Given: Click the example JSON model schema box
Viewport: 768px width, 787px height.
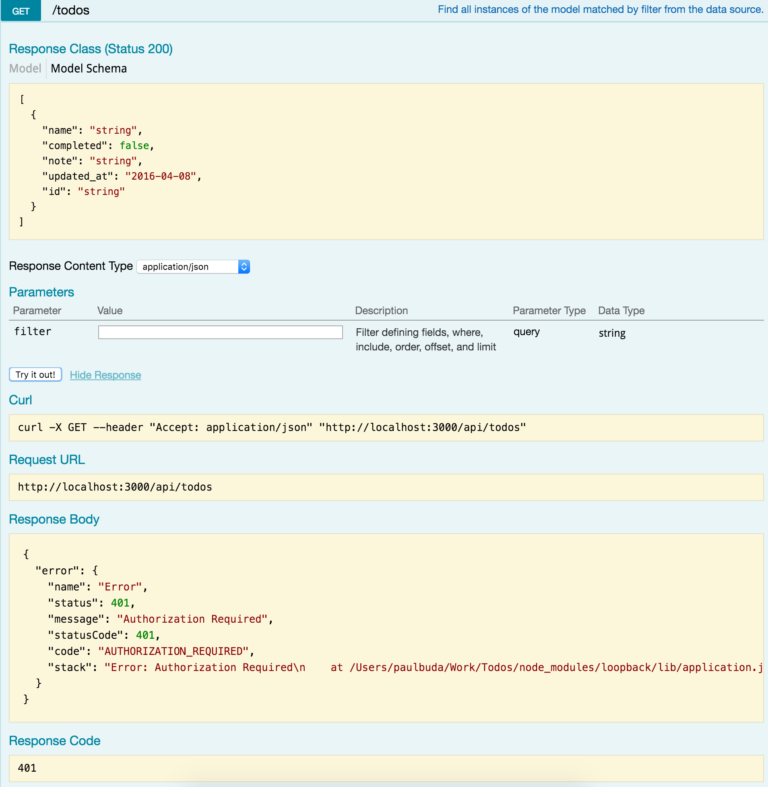Looking at the screenshot, I should pos(384,162).
